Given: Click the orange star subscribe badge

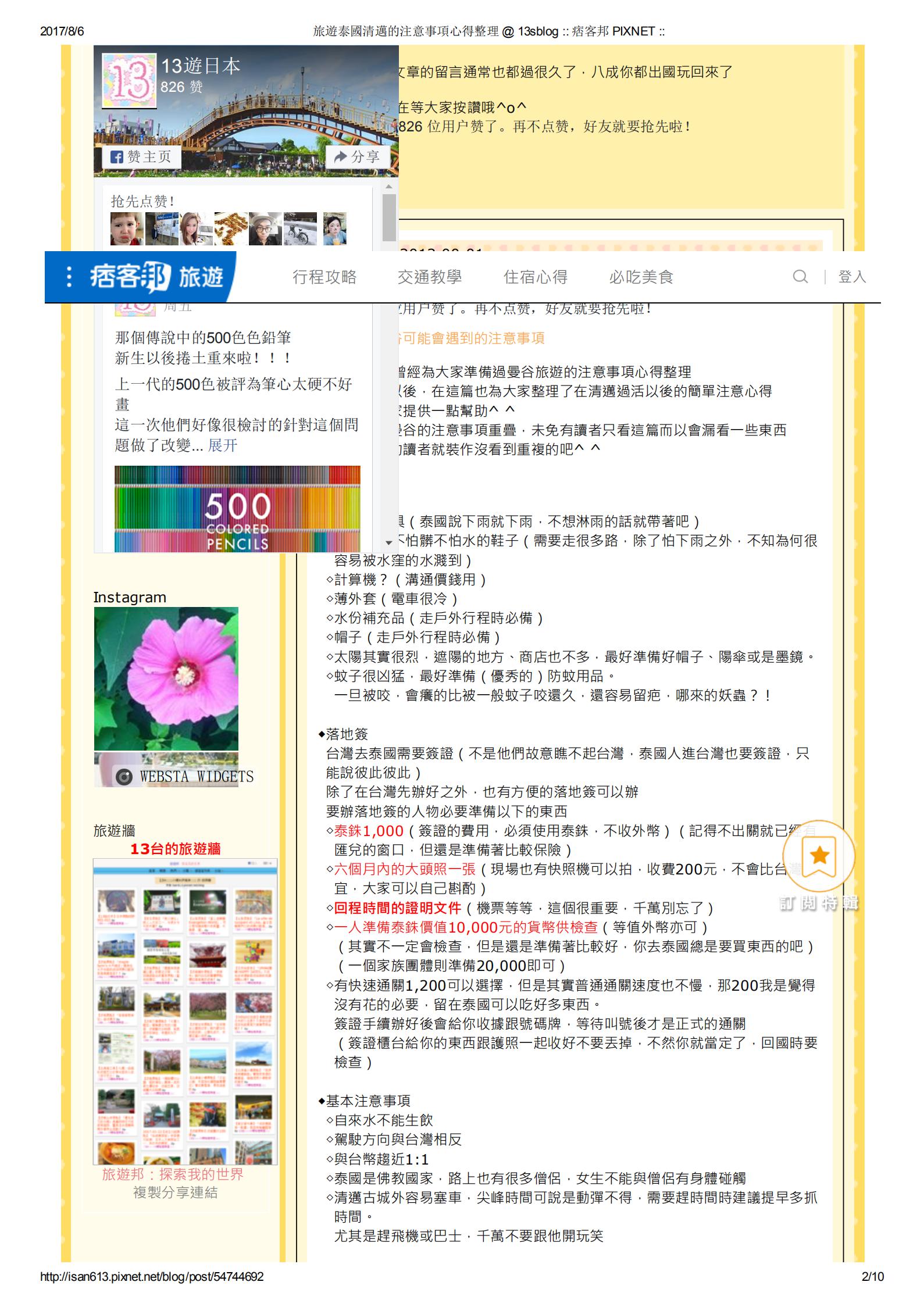Looking at the screenshot, I should click(x=819, y=856).
